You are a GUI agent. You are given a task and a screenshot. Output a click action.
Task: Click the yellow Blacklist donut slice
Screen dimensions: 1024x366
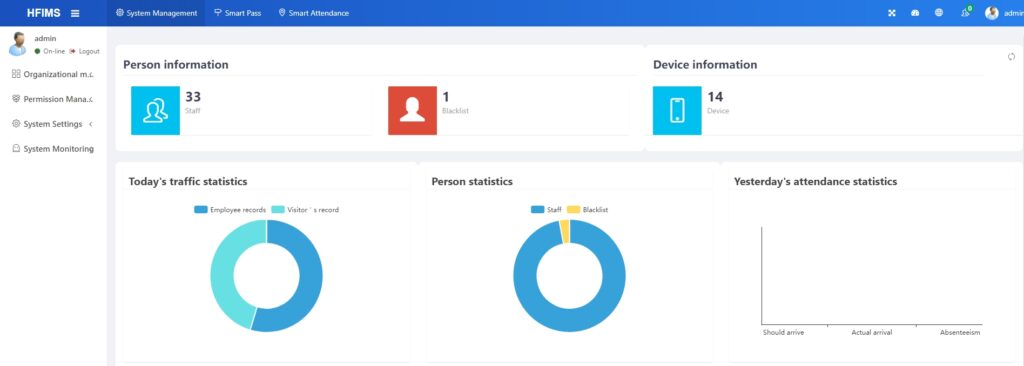[564, 231]
